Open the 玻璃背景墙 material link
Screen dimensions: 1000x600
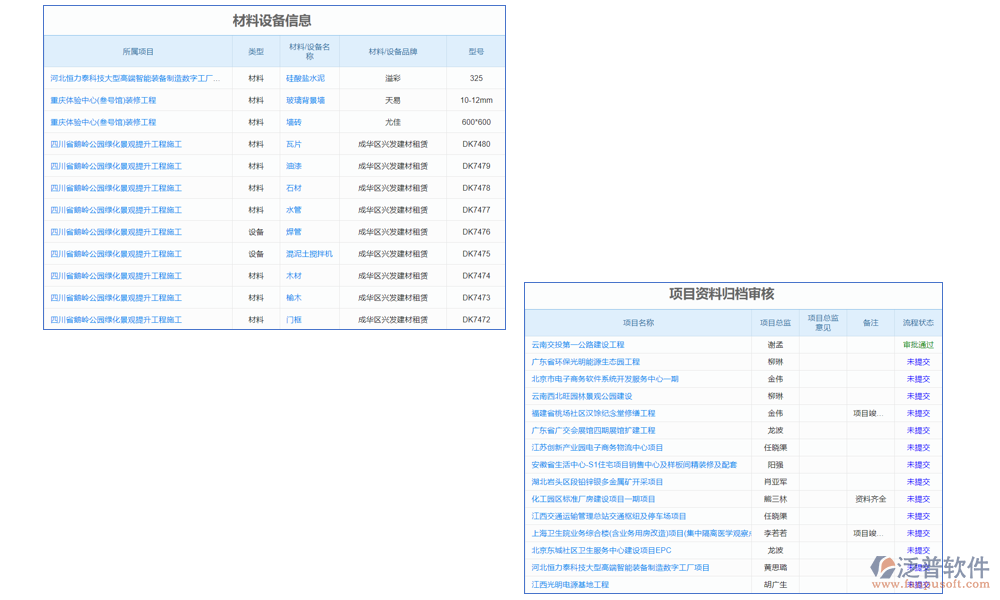tap(305, 100)
